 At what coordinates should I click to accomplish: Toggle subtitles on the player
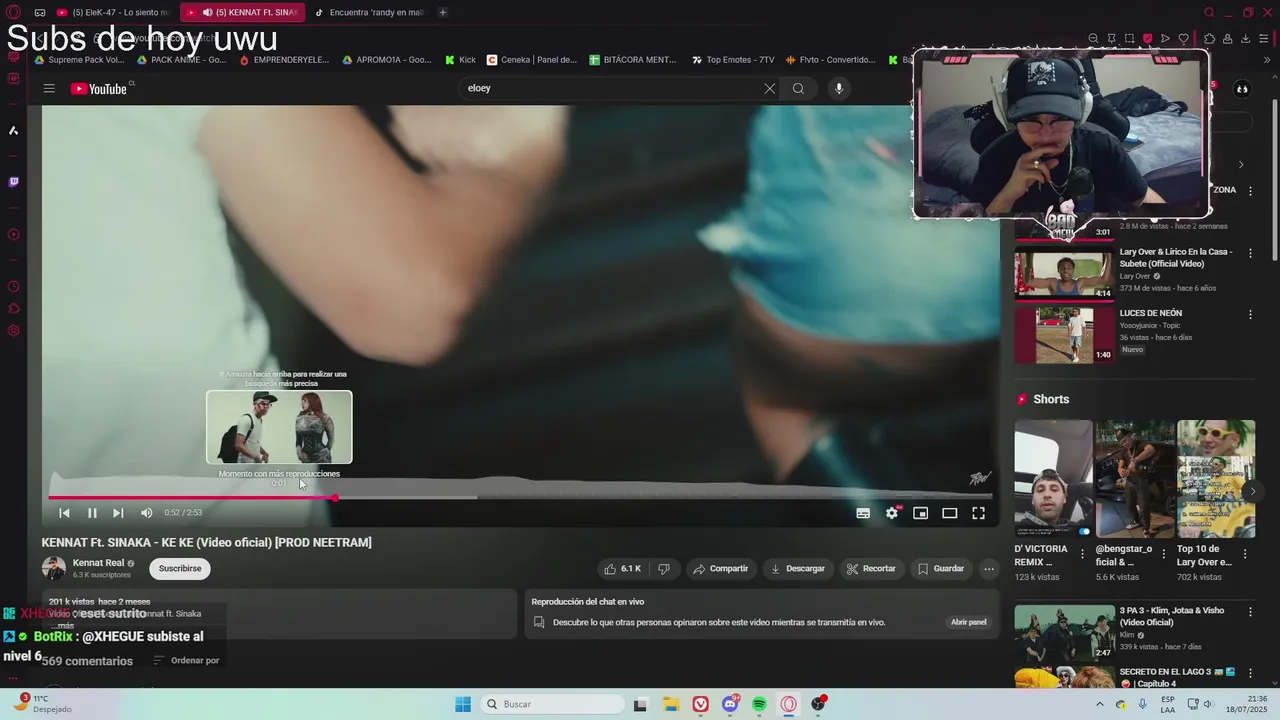863,513
